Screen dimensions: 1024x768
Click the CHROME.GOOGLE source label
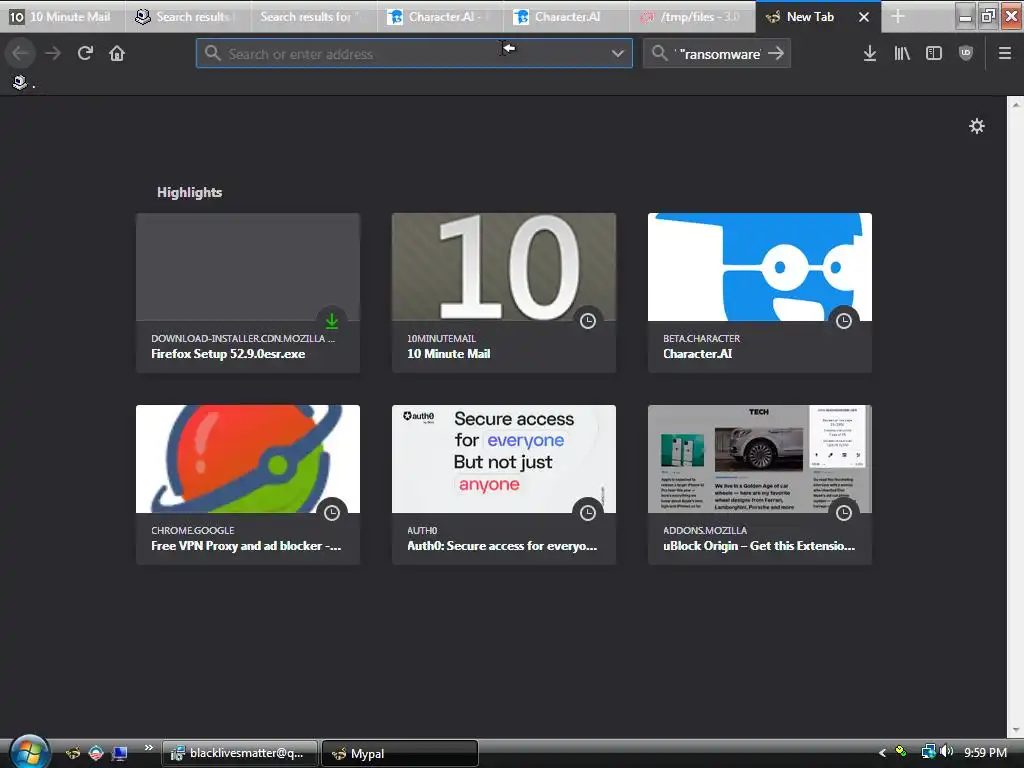coord(193,530)
